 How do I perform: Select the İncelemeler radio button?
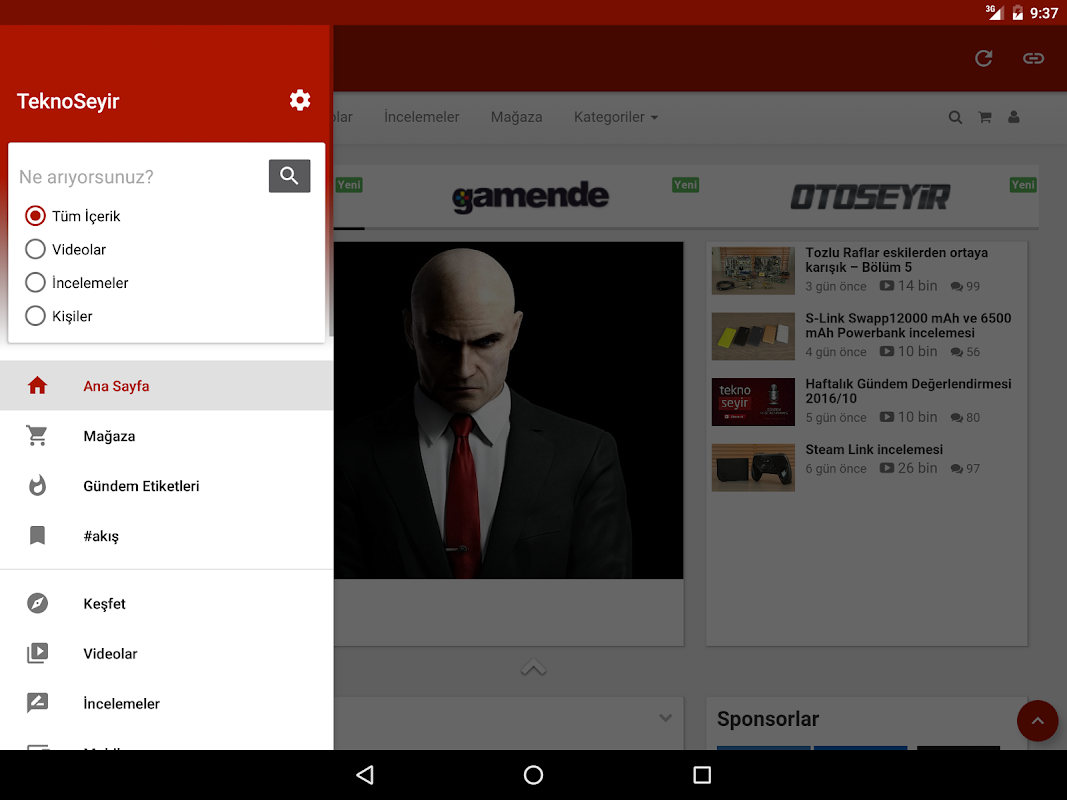[35, 282]
